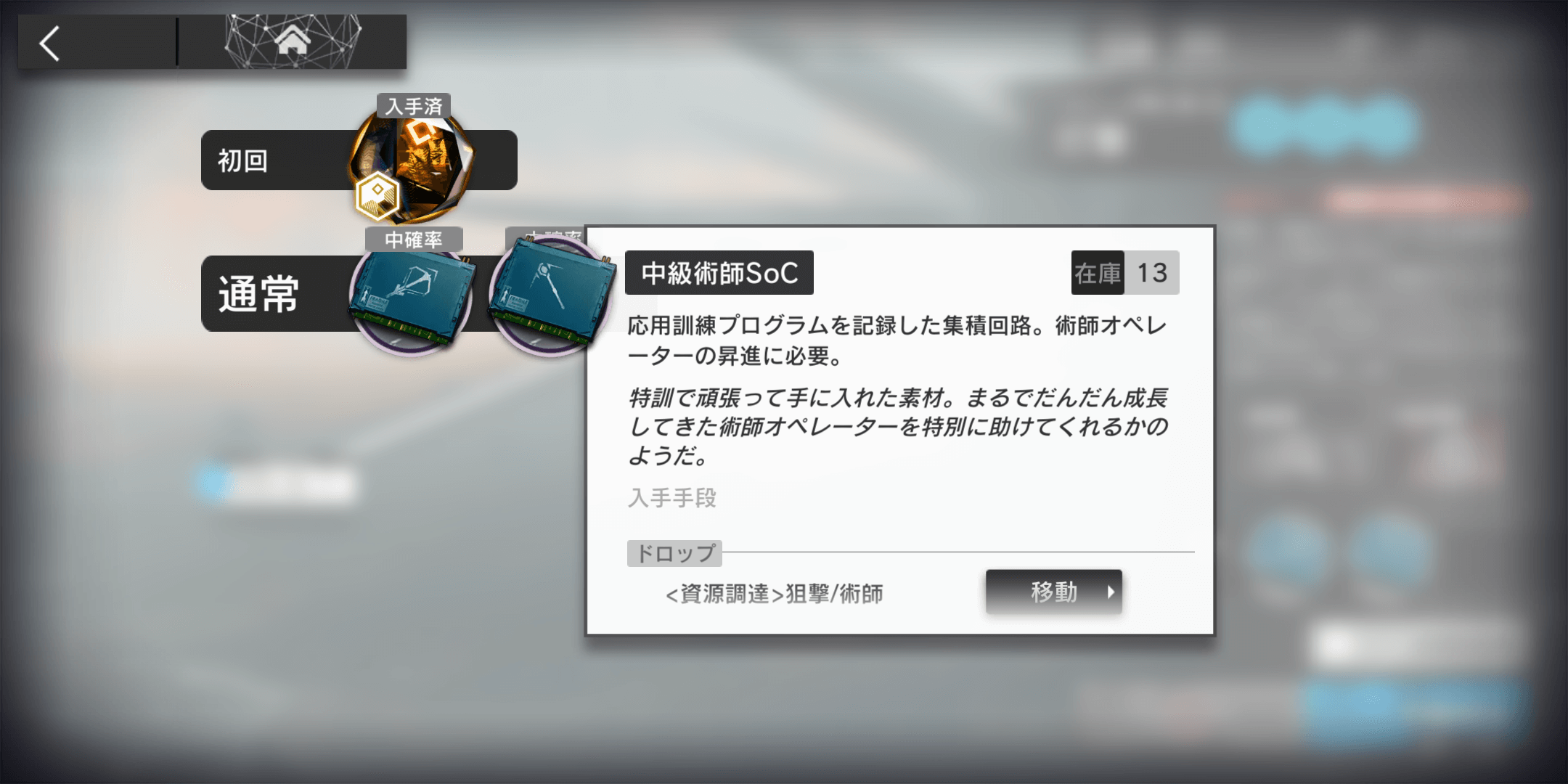Tap the 応用訓練プログラム description text

click(x=898, y=340)
